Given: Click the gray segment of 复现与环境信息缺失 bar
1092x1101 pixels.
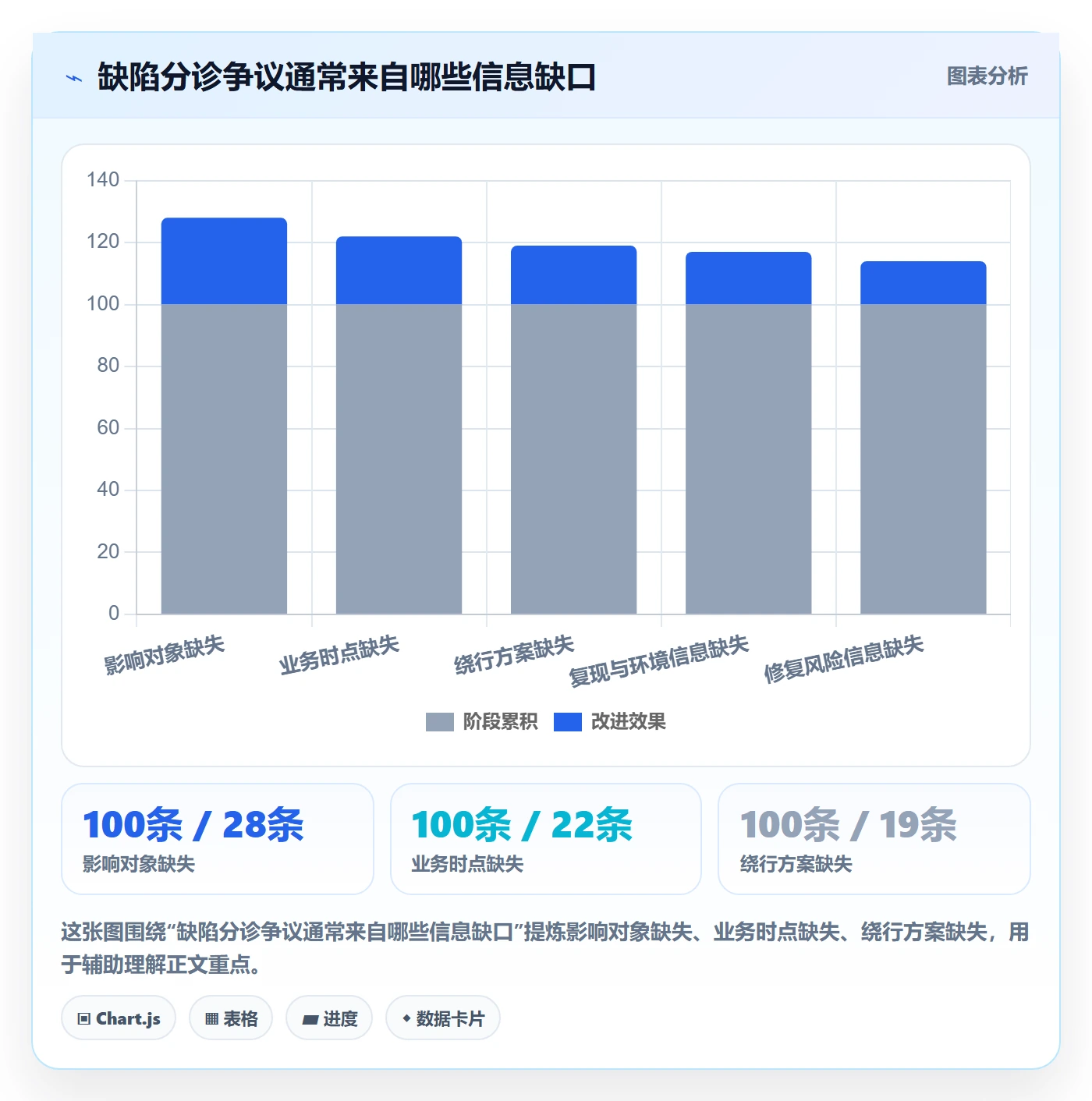Looking at the screenshot, I should [x=748, y=458].
